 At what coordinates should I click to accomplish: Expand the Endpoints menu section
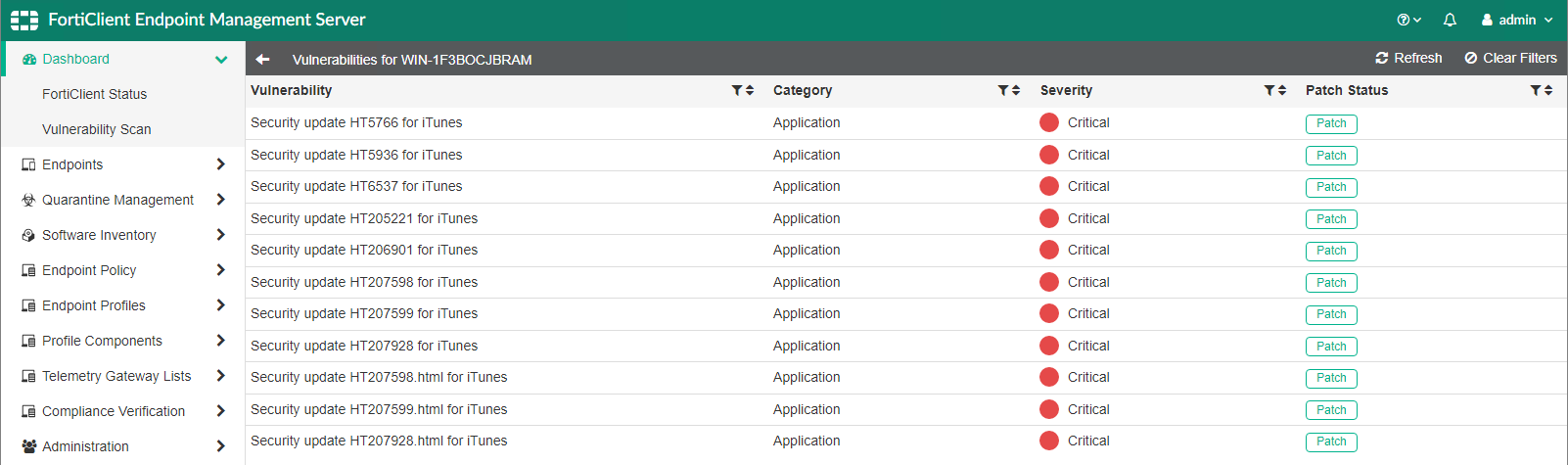pyautogui.click(x=220, y=164)
